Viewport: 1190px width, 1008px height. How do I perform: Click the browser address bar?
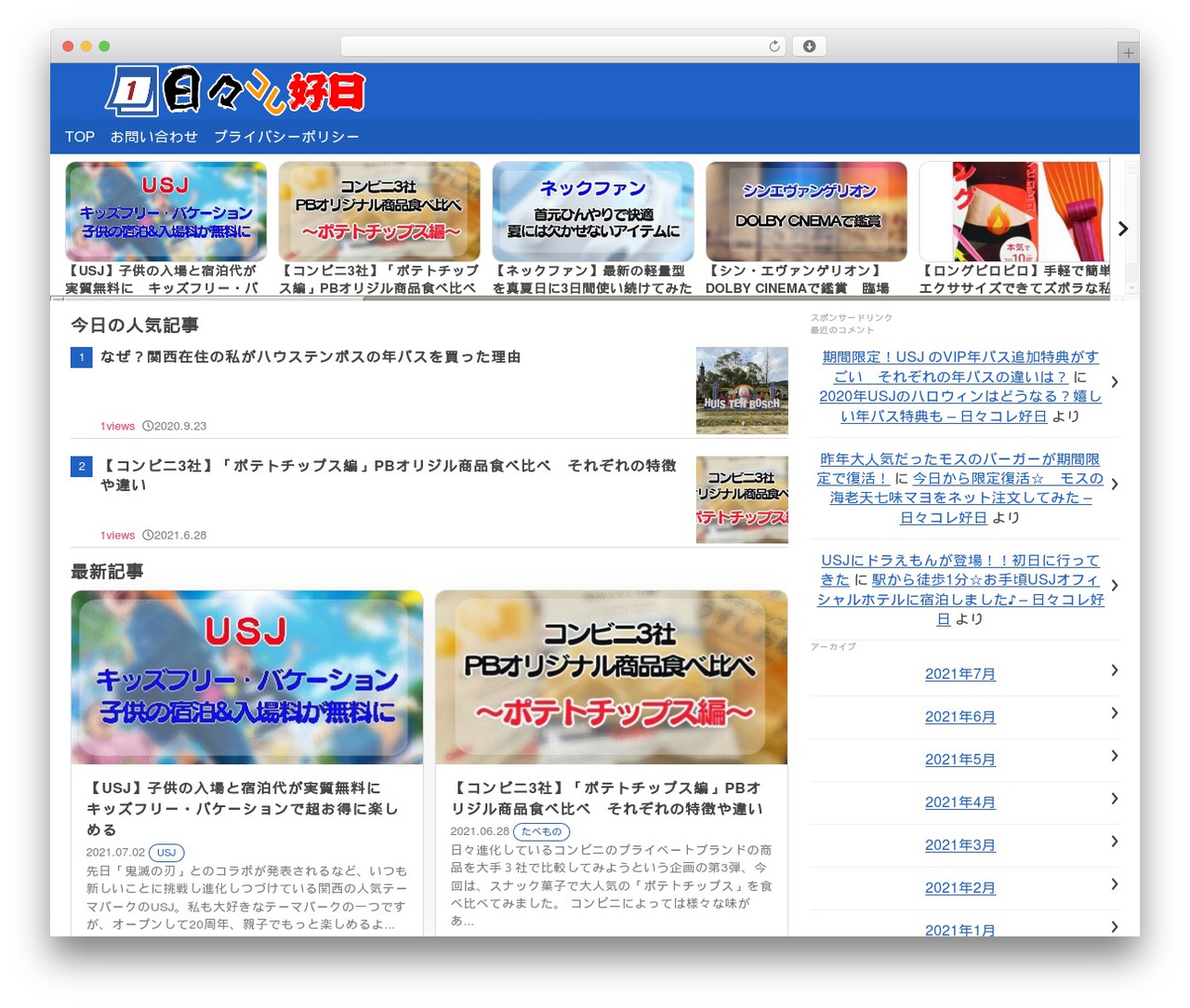coord(562,46)
